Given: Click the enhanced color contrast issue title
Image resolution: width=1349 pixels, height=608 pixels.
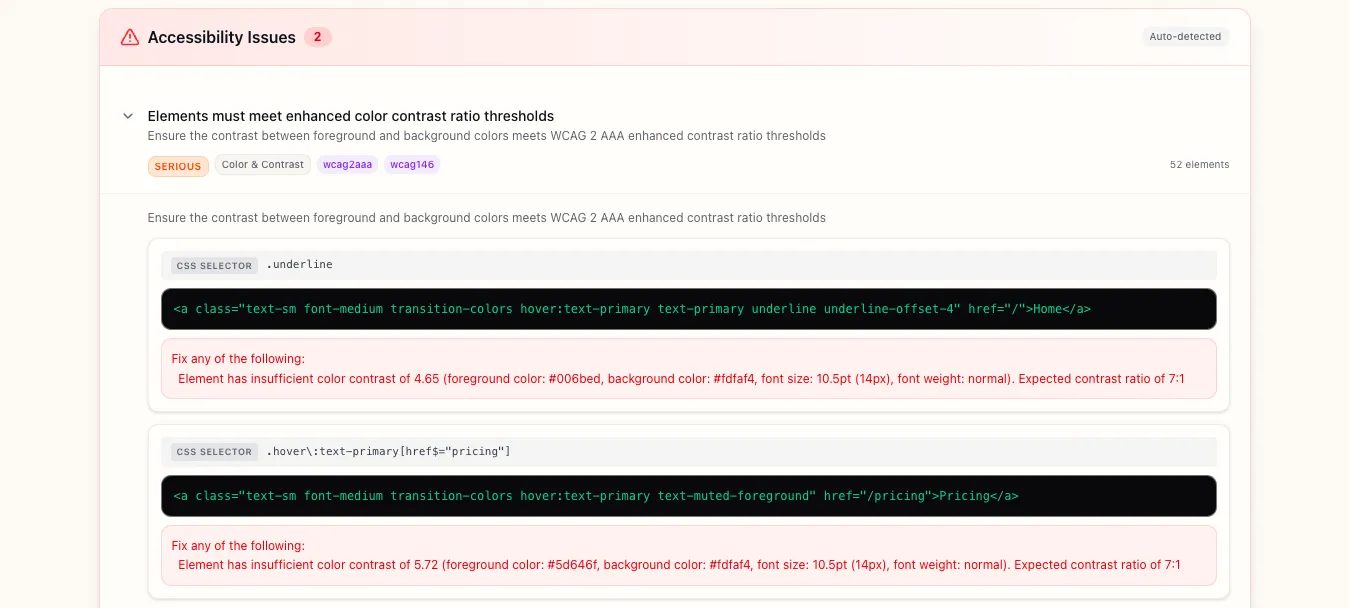Looking at the screenshot, I should pos(350,116).
